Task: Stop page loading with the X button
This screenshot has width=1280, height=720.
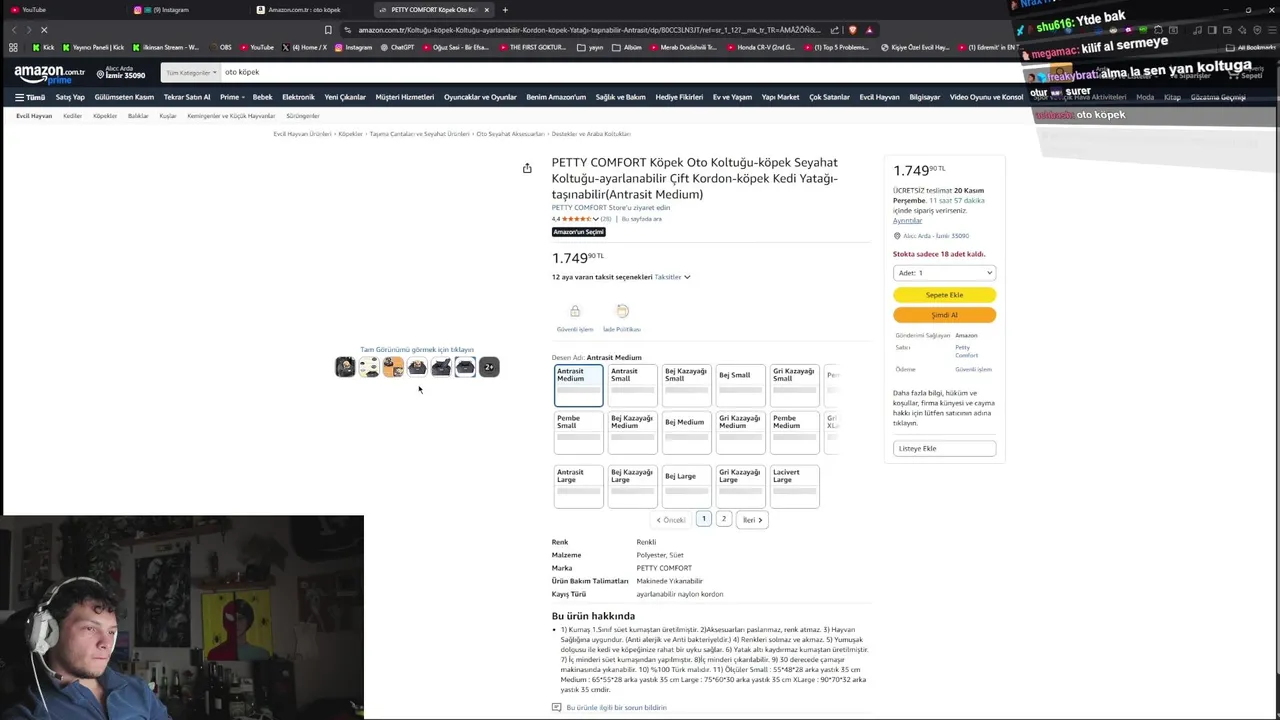Action: (x=44, y=30)
